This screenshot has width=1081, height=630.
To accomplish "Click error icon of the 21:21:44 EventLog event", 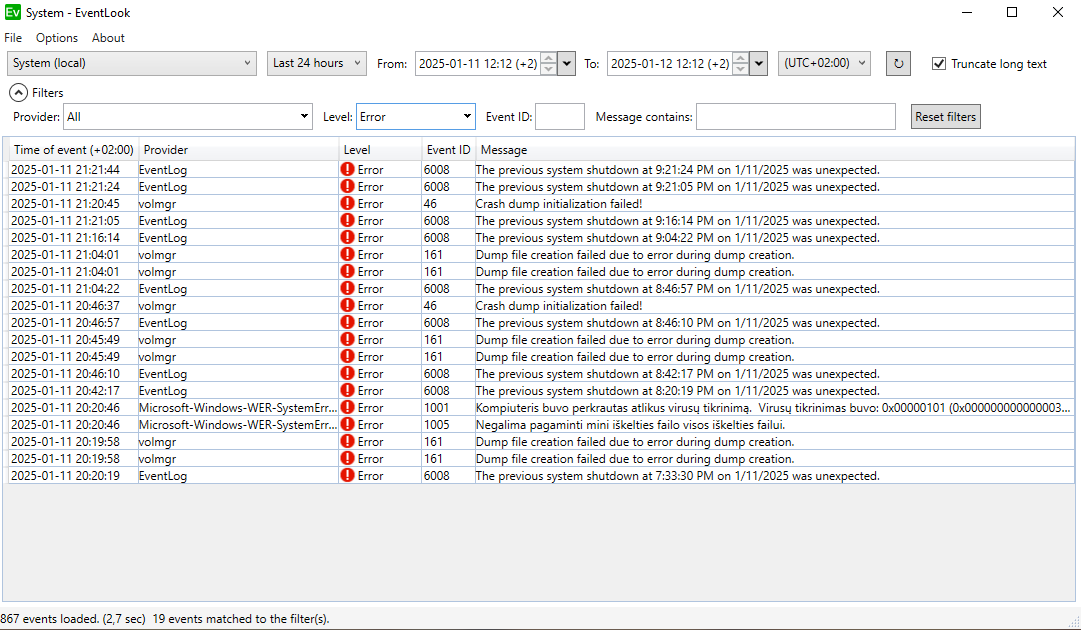I will (x=348, y=170).
